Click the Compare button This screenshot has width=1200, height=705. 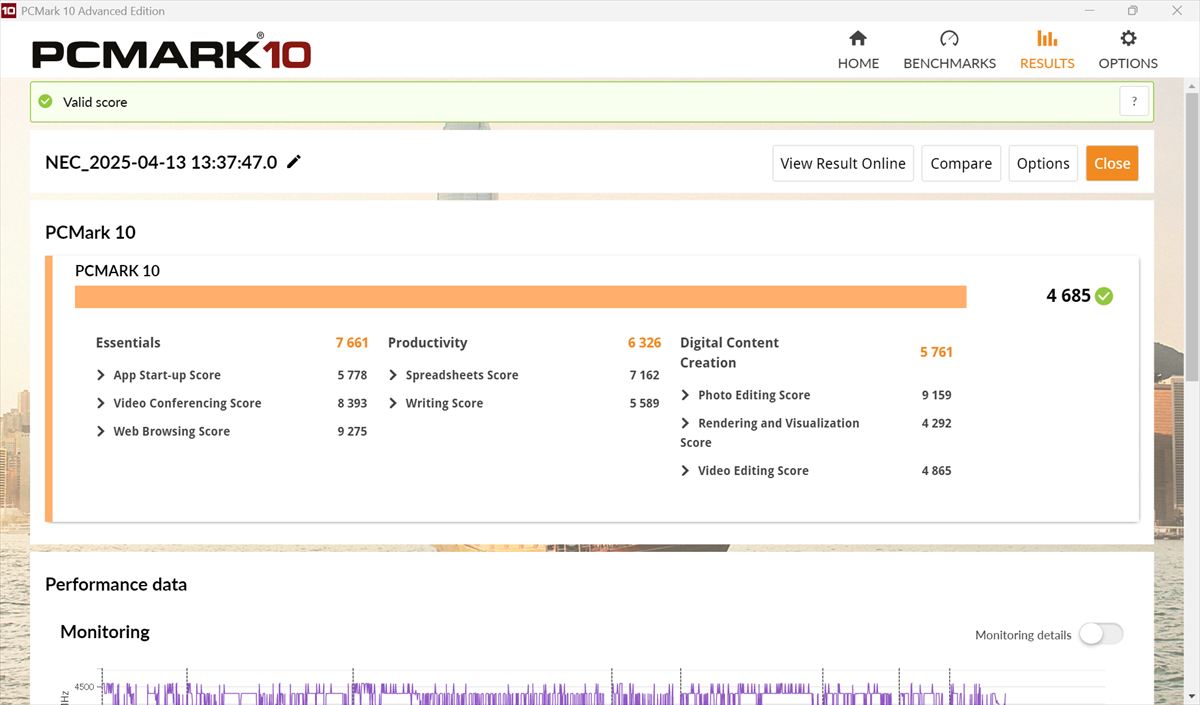961,163
